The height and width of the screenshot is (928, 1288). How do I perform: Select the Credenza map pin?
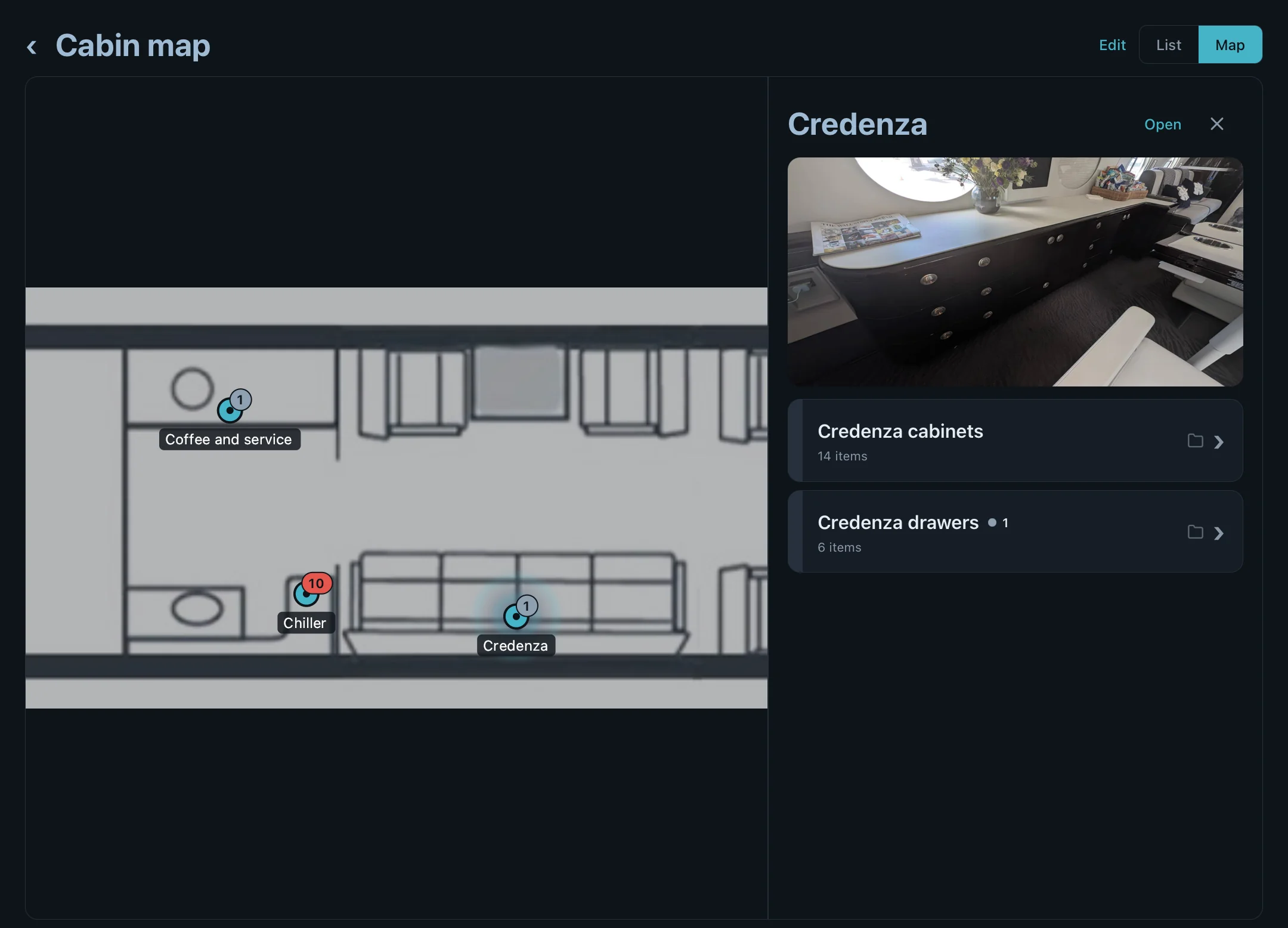(x=516, y=617)
